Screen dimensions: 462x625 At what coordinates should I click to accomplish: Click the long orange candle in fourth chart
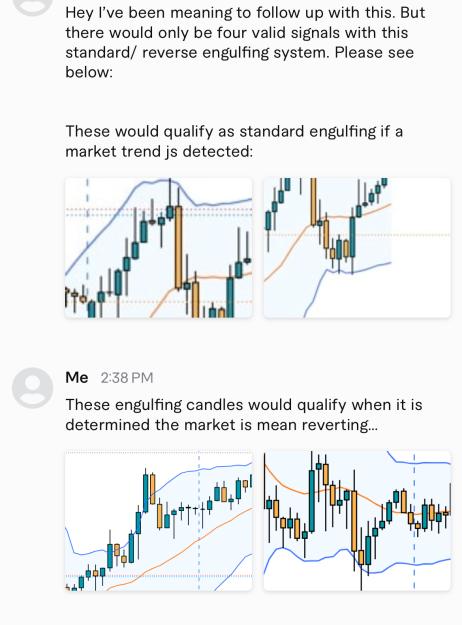354,521
